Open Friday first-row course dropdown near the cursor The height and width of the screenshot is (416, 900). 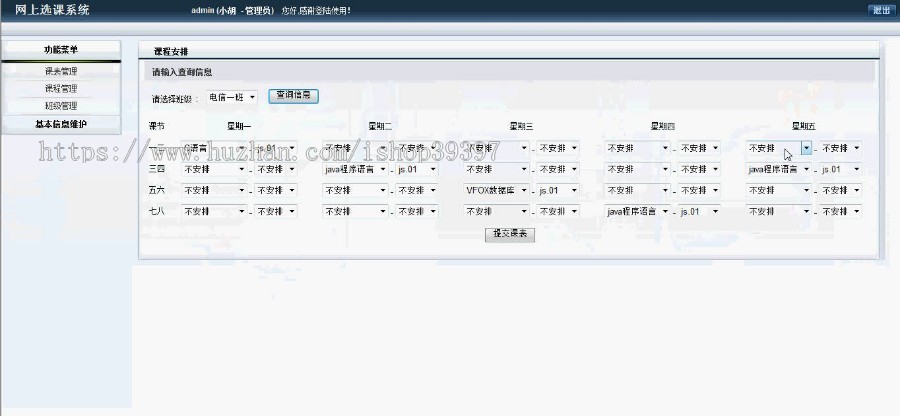coord(779,148)
